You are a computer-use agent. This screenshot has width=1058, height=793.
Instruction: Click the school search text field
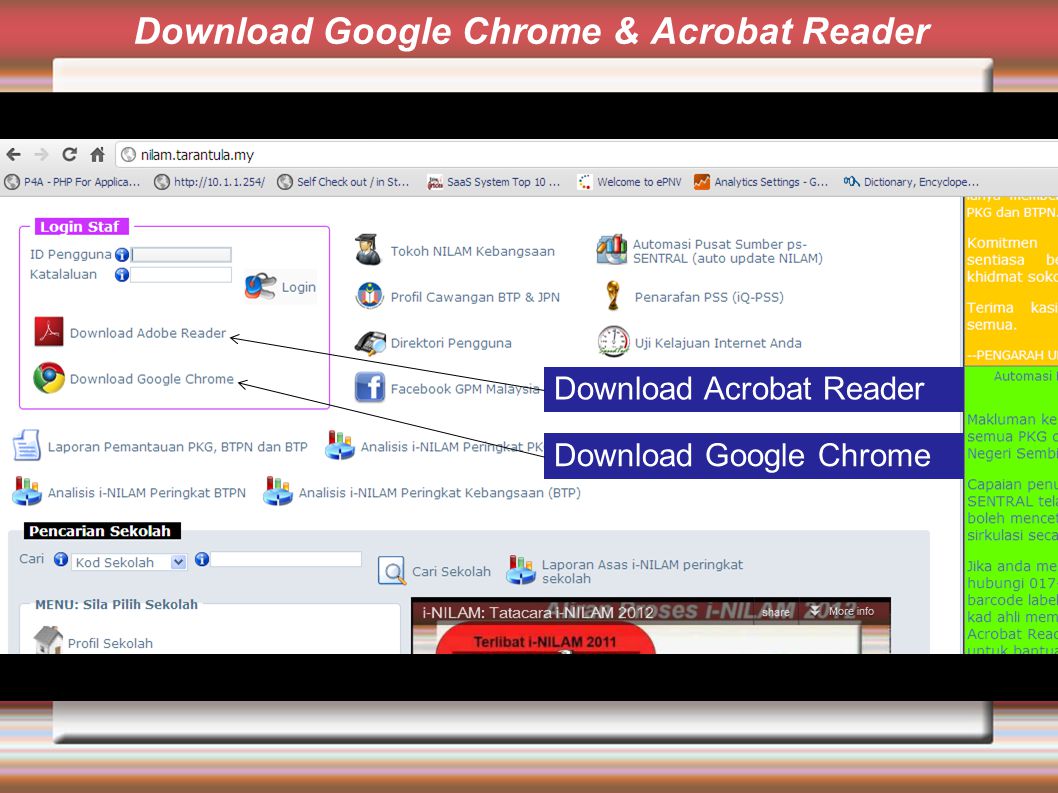(286, 559)
